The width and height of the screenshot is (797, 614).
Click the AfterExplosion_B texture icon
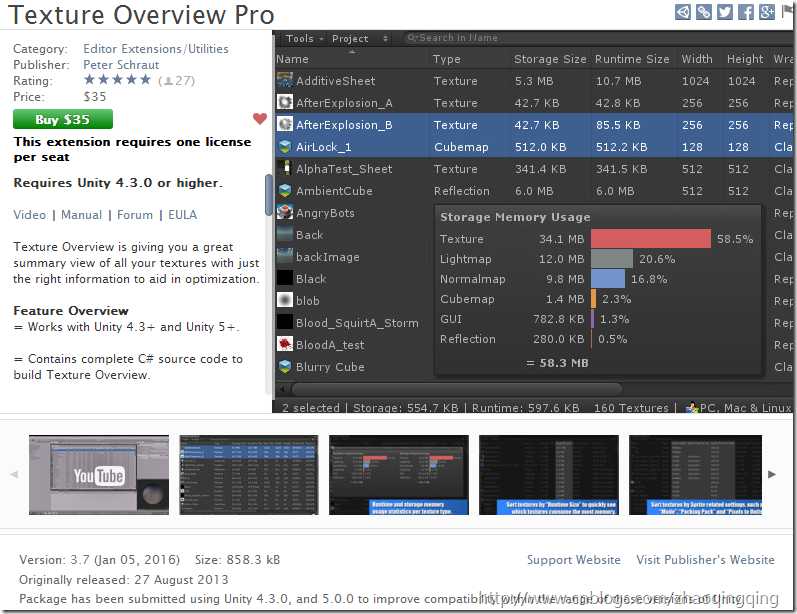[x=285, y=124]
